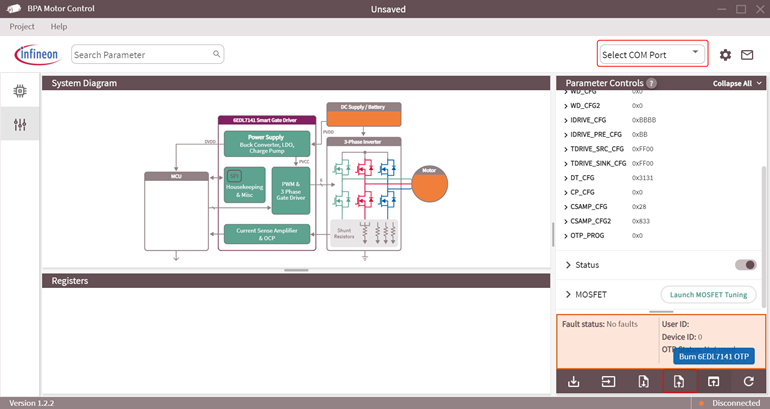Viewport: 770px width, 409px height.
Task: Click the MCU block in diagram
Action: [176, 211]
